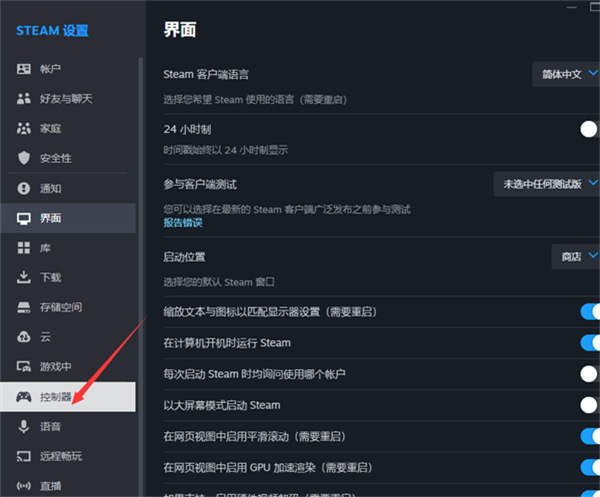Toggle 缩放文本与图标以匹配显示器设置 switch
This screenshot has height=497, width=600.
click(x=590, y=312)
